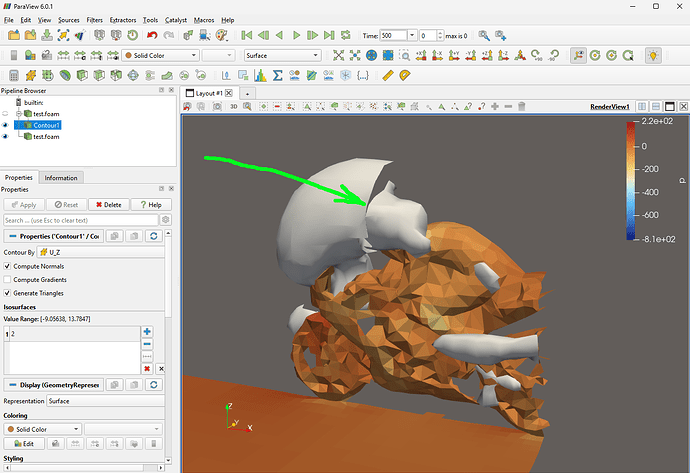This screenshot has width=690, height=473.
Task: Click the Delete button
Action: (x=108, y=204)
